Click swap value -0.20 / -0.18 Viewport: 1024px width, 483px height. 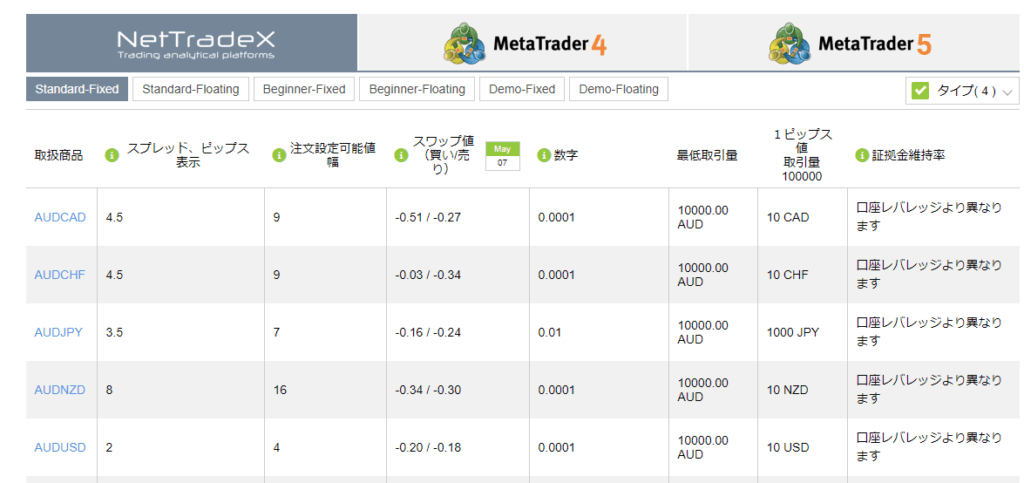(428, 447)
